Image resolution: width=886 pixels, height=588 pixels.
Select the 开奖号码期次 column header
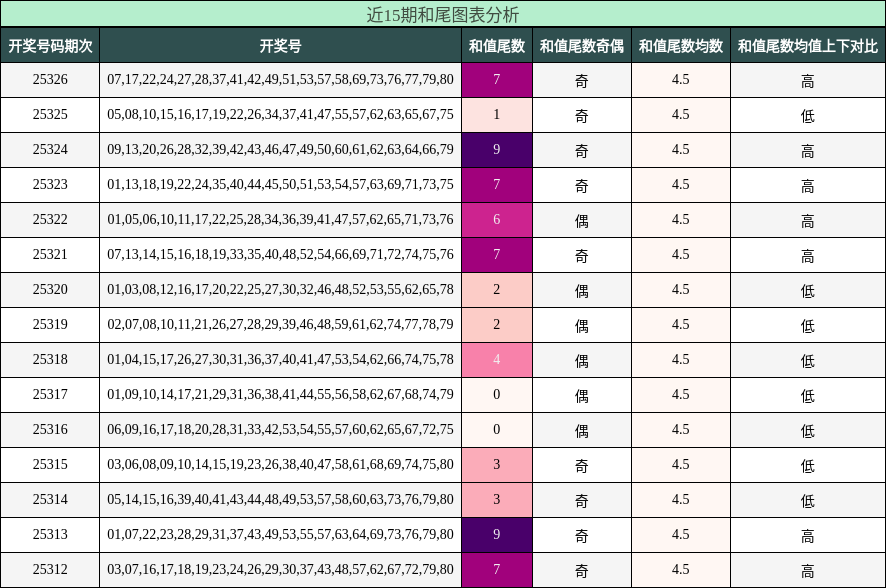(51, 43)
